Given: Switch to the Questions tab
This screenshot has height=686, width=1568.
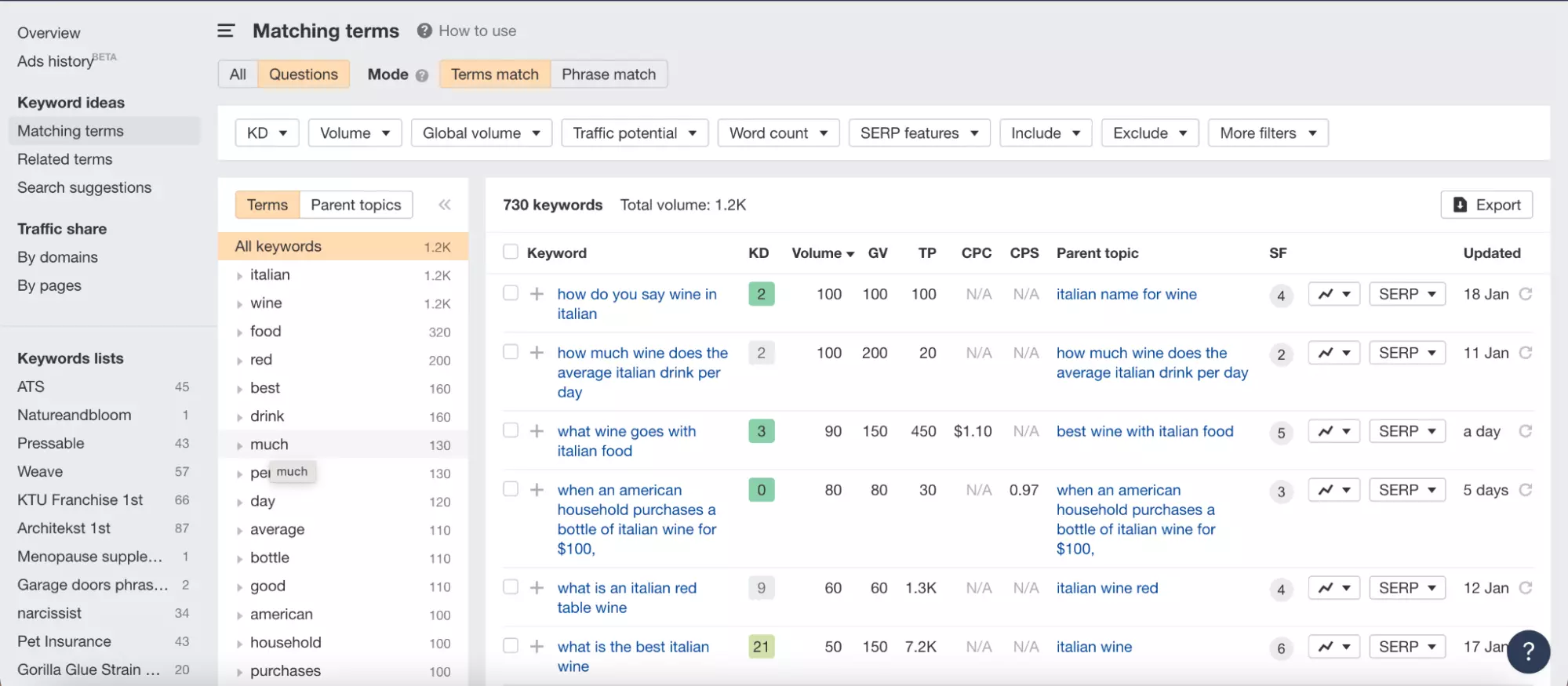Looking at the screenshot, I should click(304, 74).
